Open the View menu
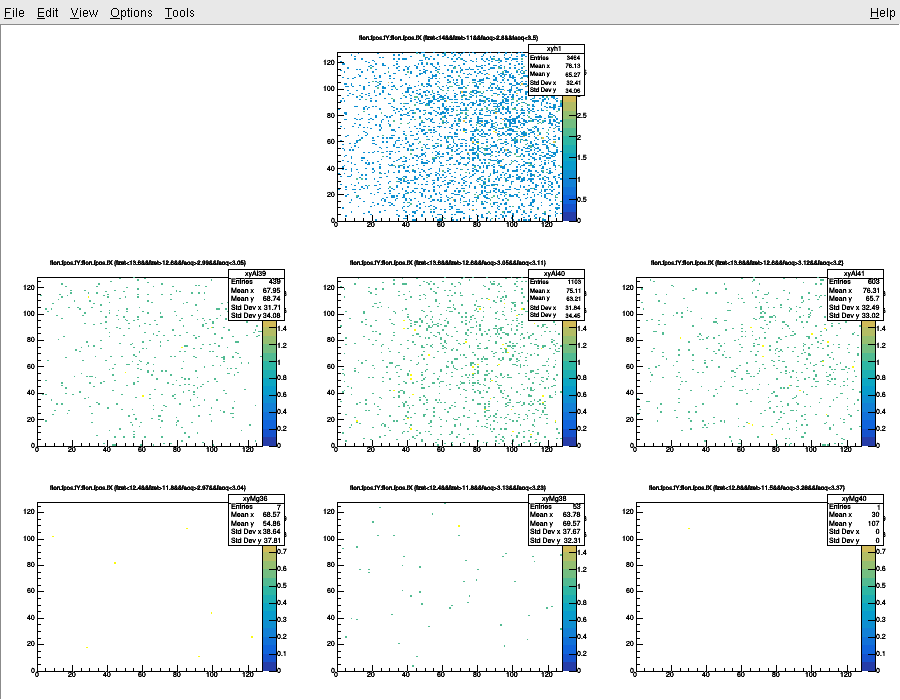Viewport: 900px width, 700px height. click(84, 13)
